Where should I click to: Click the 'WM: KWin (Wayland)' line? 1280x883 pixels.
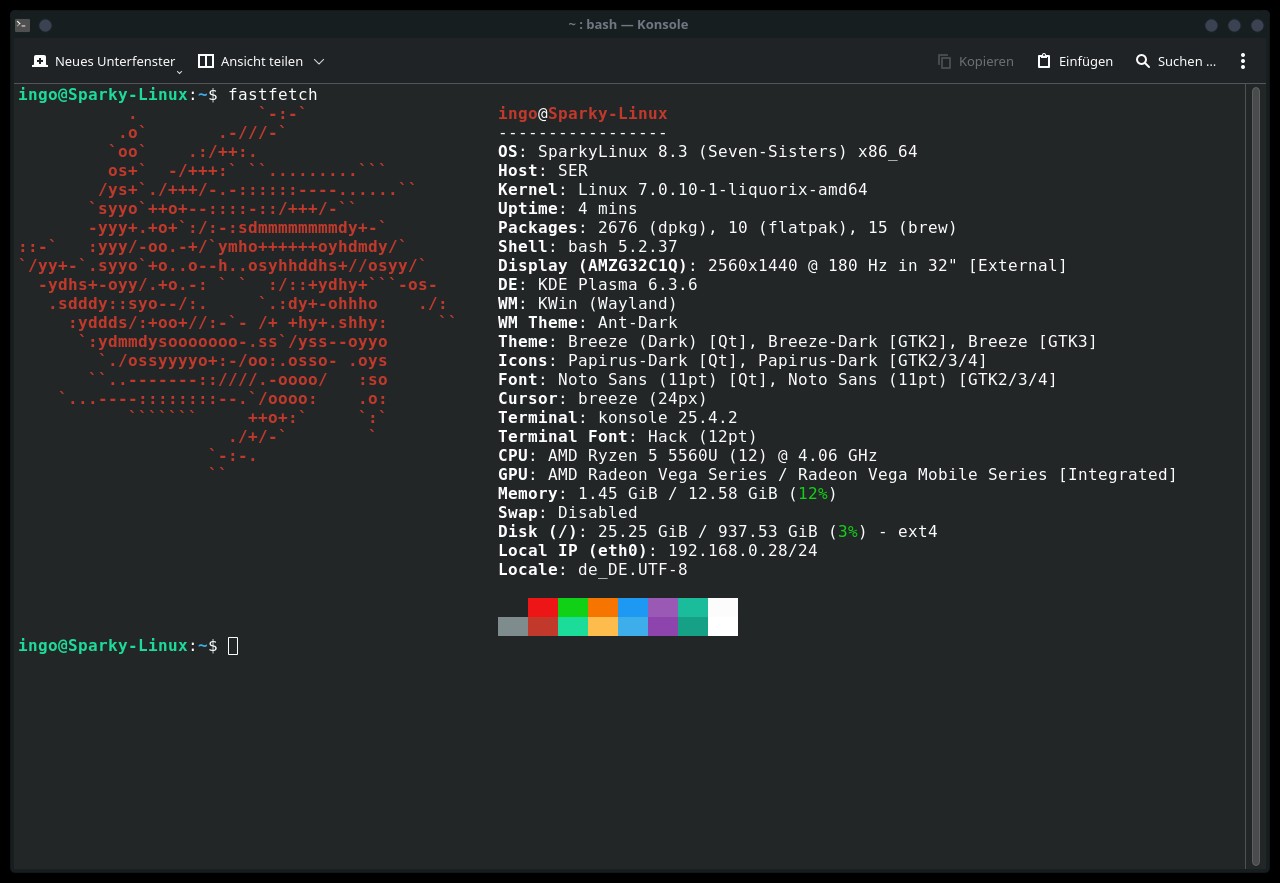click(588, 304)
